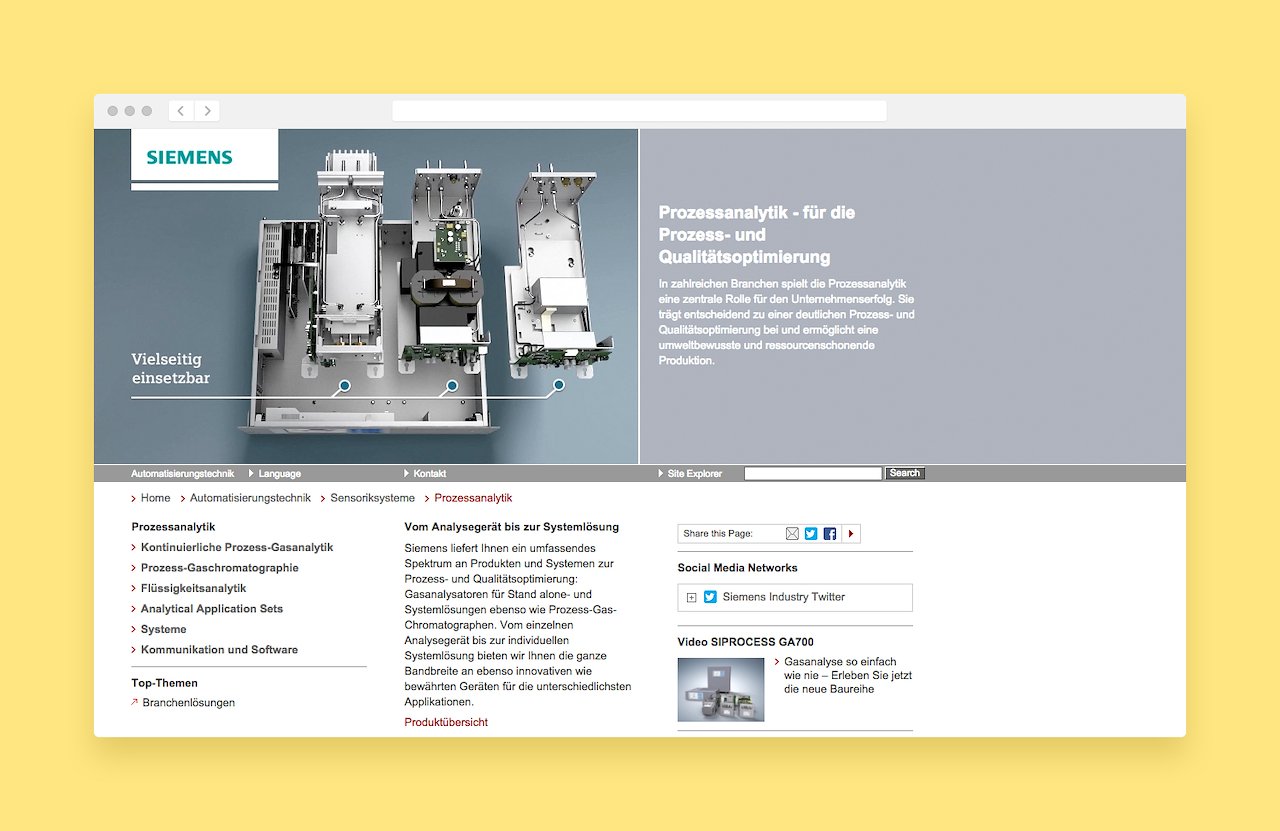1280x831 pixels.
Task: Click the 'Top-Themen' heading
Action: click(x=165, y=684)
